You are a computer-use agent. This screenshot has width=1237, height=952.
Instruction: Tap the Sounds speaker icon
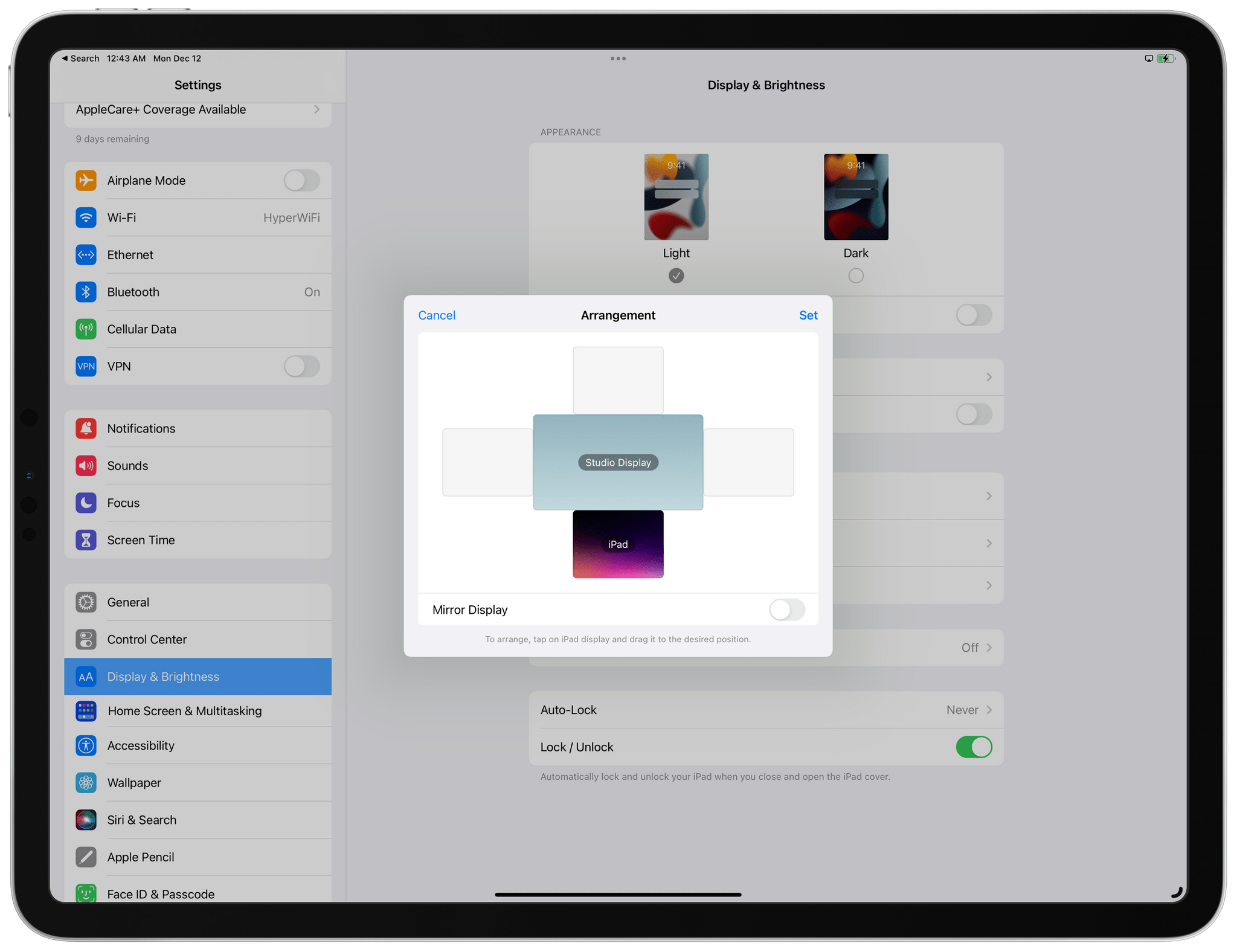(86, 466)
